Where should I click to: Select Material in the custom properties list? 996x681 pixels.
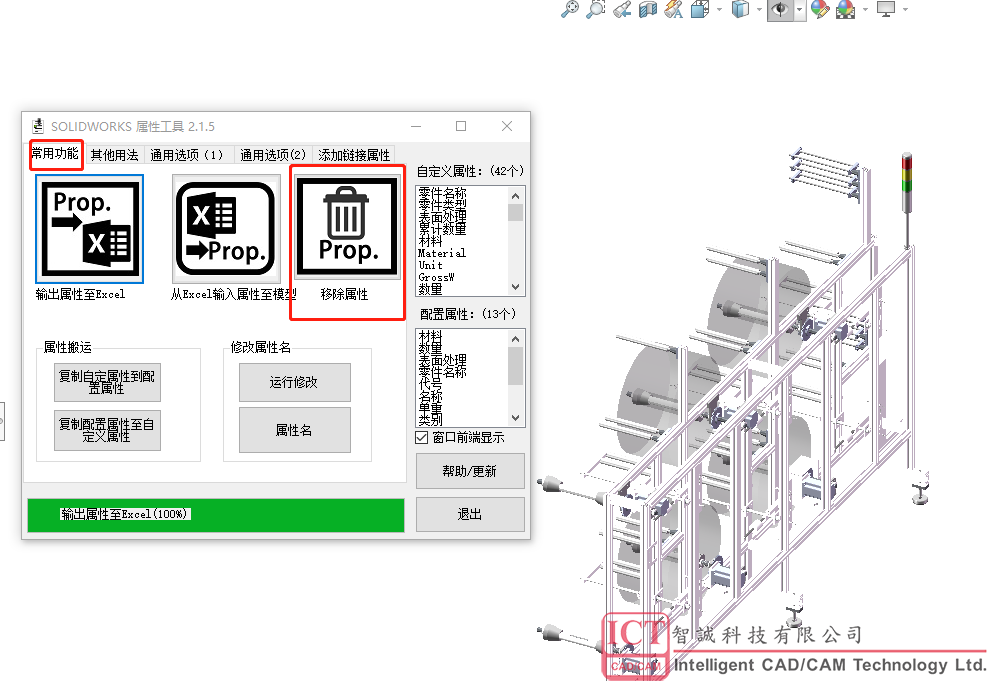pos(442,253)
